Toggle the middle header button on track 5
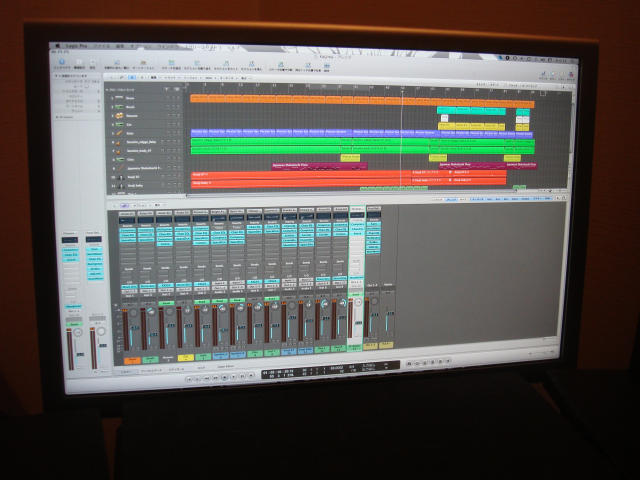 tap(173, 133)
